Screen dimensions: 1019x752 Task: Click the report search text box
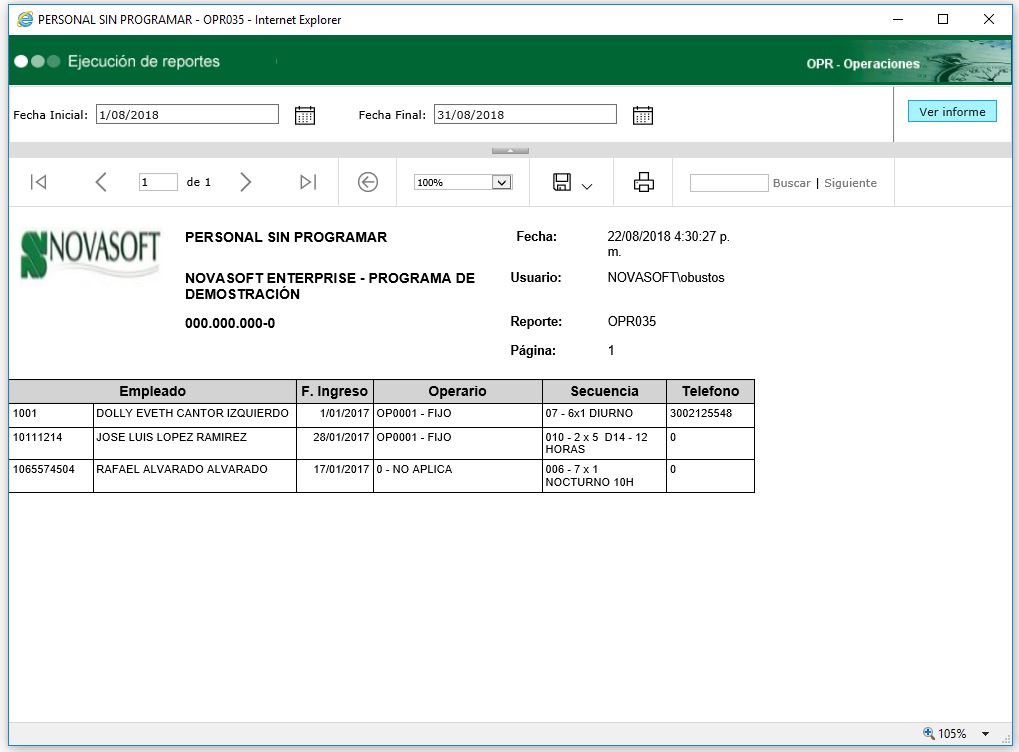(x=729, y=183)
